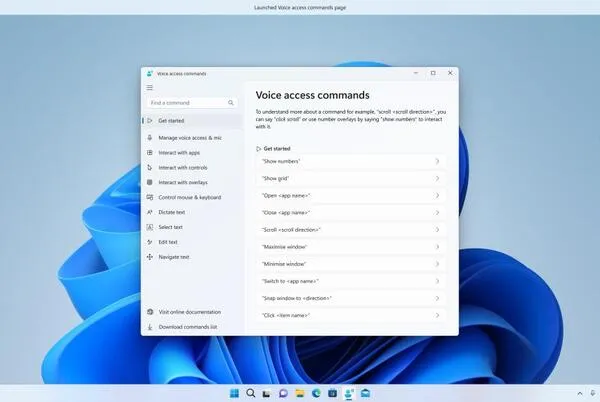Click the Voice access commands page heading
Image resolution: width=600 pixels, height=402 pixels.
(x=313, y=95)
